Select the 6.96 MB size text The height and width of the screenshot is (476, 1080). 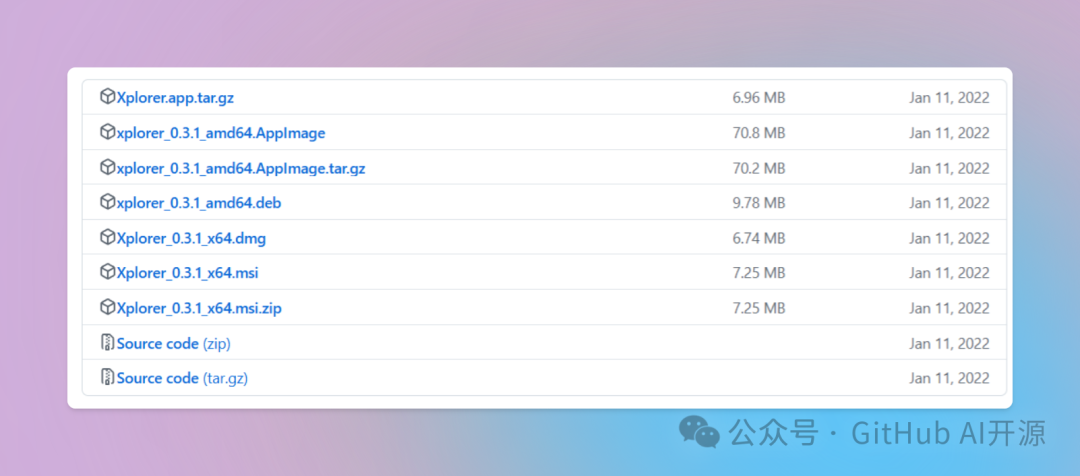coord(759,98)
